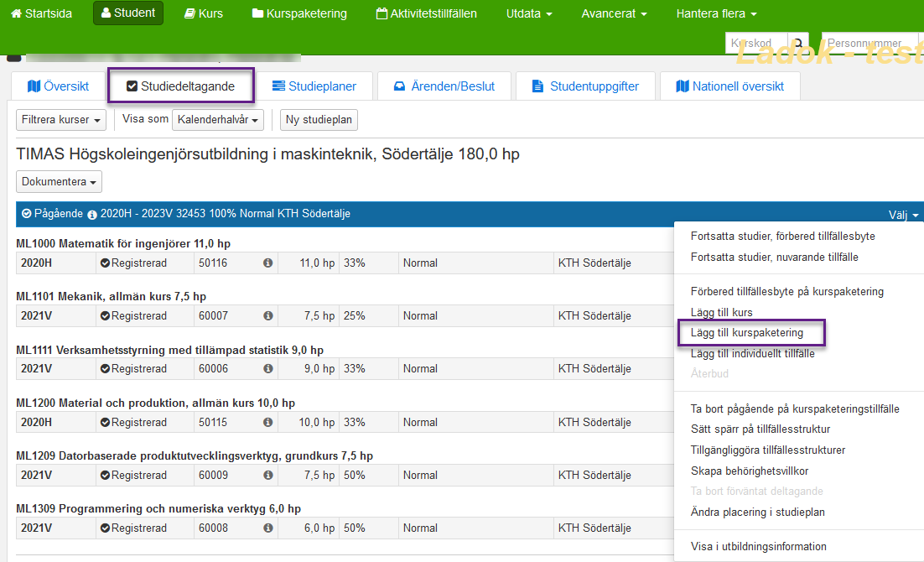
Task: Expand the Kalenderhalvår view selector
Action: click(x=217, y=120)
